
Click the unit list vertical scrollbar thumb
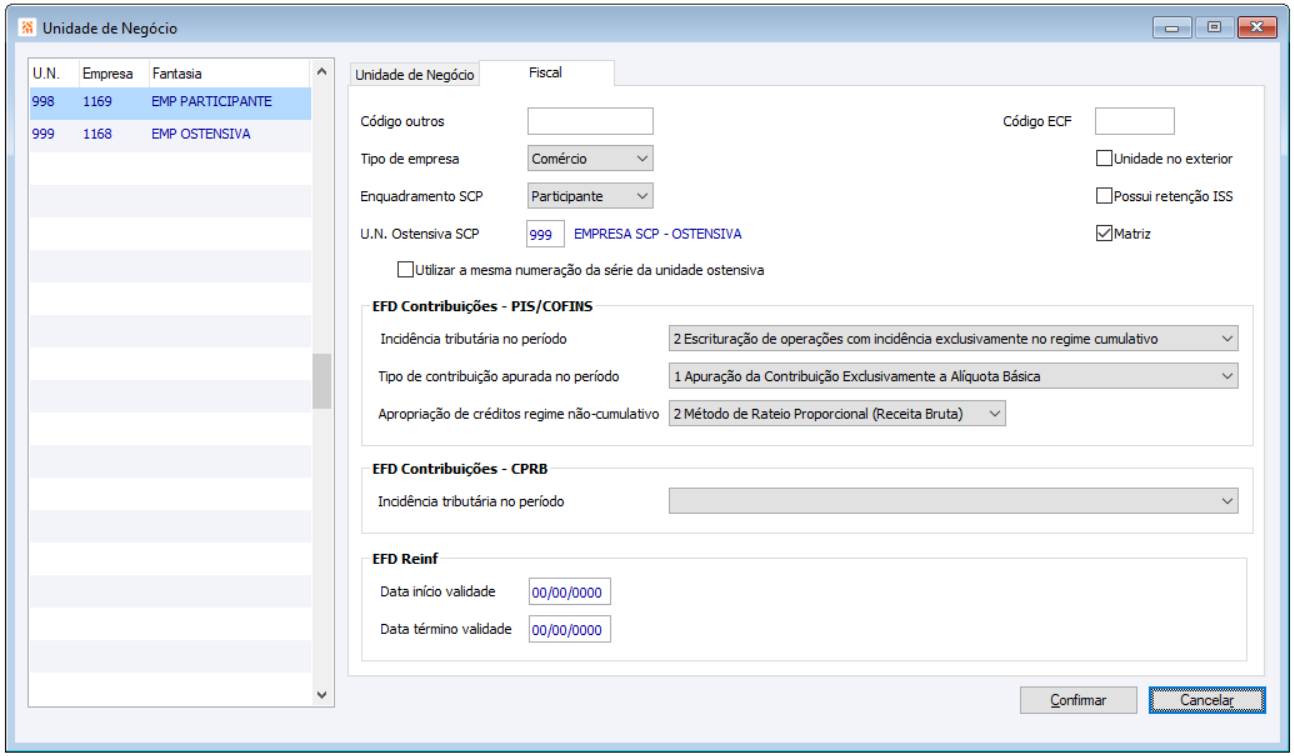tap(322, 381)
